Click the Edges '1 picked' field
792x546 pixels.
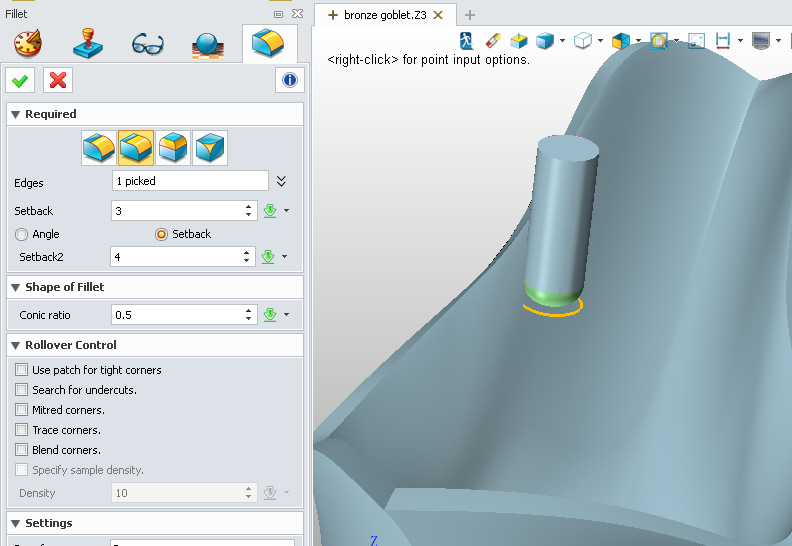point(190,181)
